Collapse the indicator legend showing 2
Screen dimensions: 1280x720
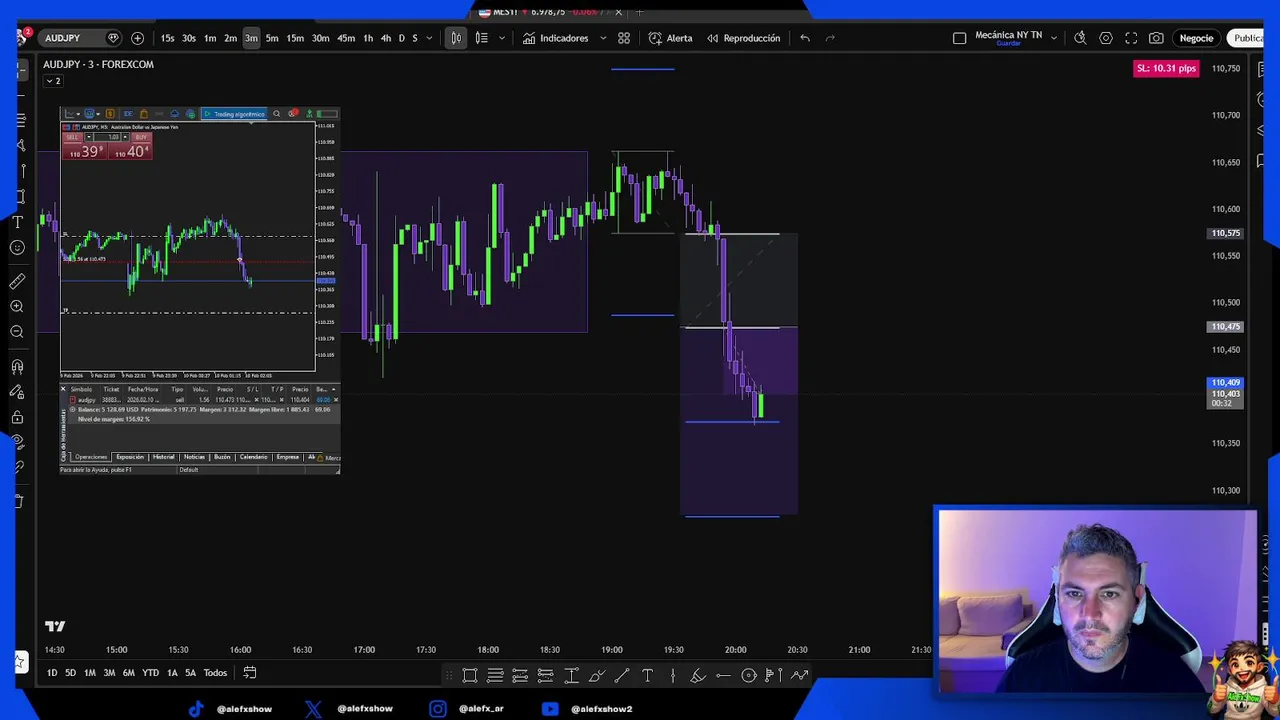[53, 81]
